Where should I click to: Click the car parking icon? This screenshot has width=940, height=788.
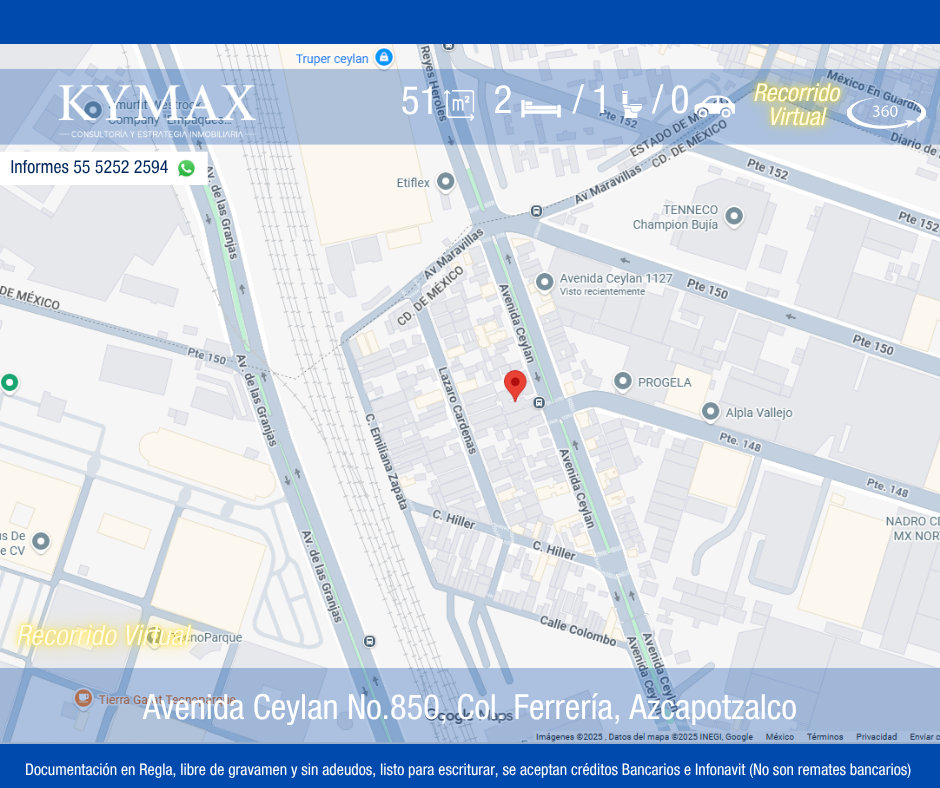tap(714, 105)
